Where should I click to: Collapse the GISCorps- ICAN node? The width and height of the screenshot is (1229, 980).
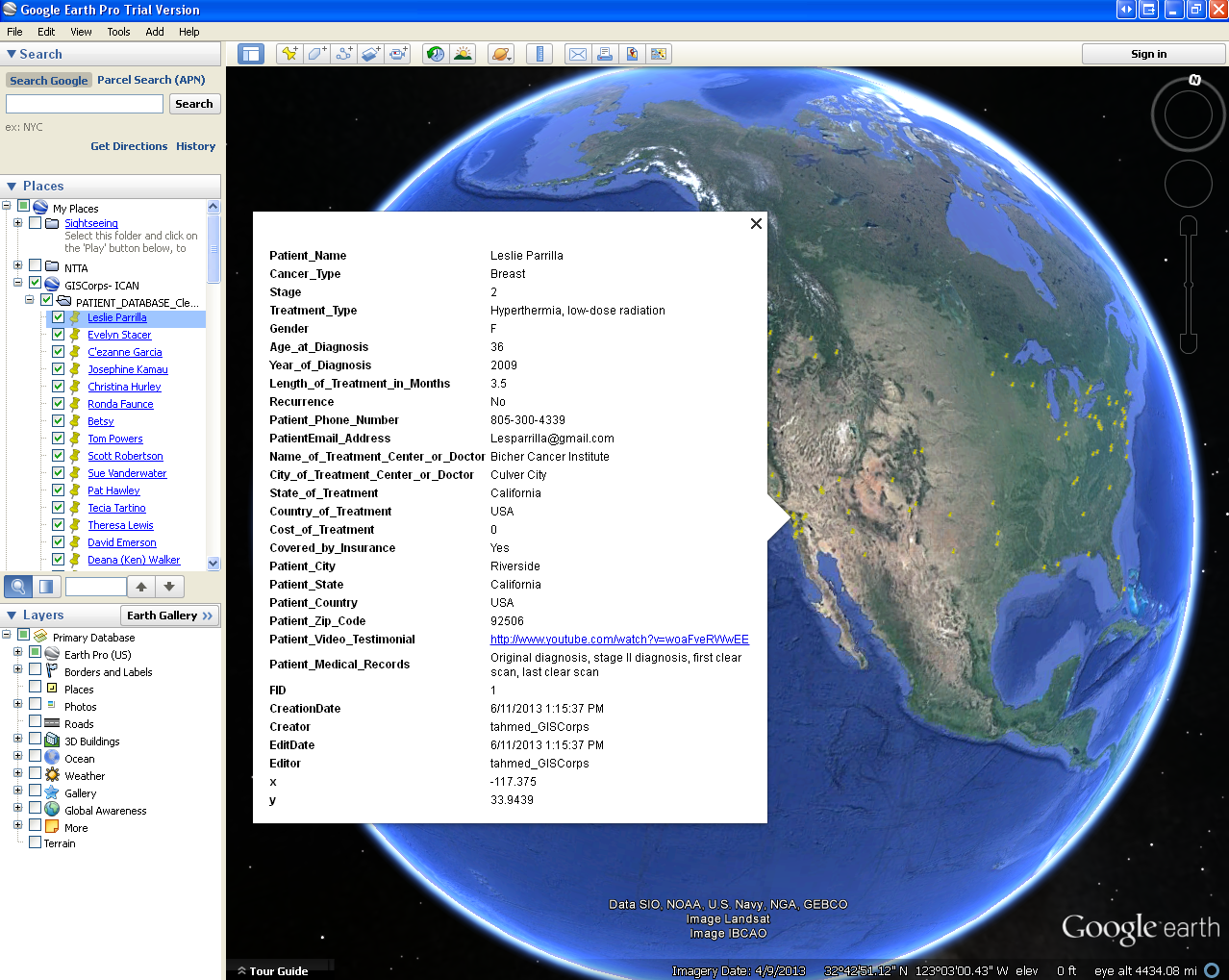(x=17, y=283)
